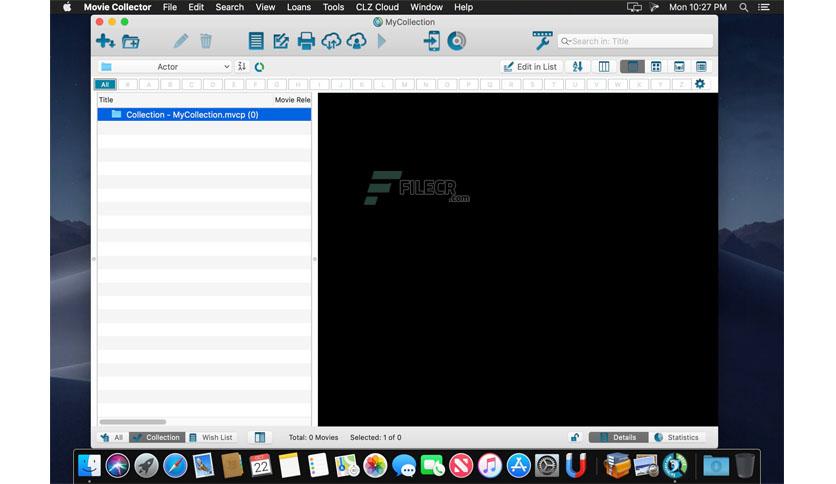836x484 pixels.
Task: Open Safari from the Dock
Action: pyautogui.click(x=175, y=465)
